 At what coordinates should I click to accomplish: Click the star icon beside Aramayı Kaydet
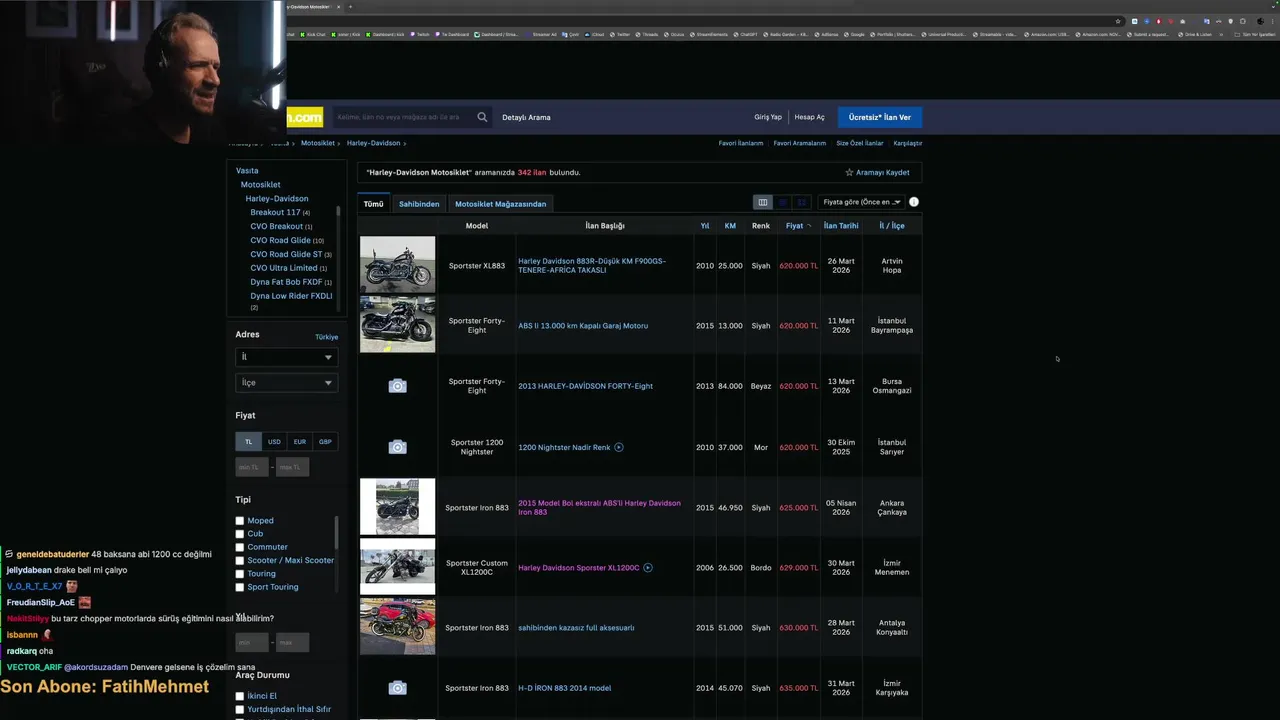coord(849,172)
